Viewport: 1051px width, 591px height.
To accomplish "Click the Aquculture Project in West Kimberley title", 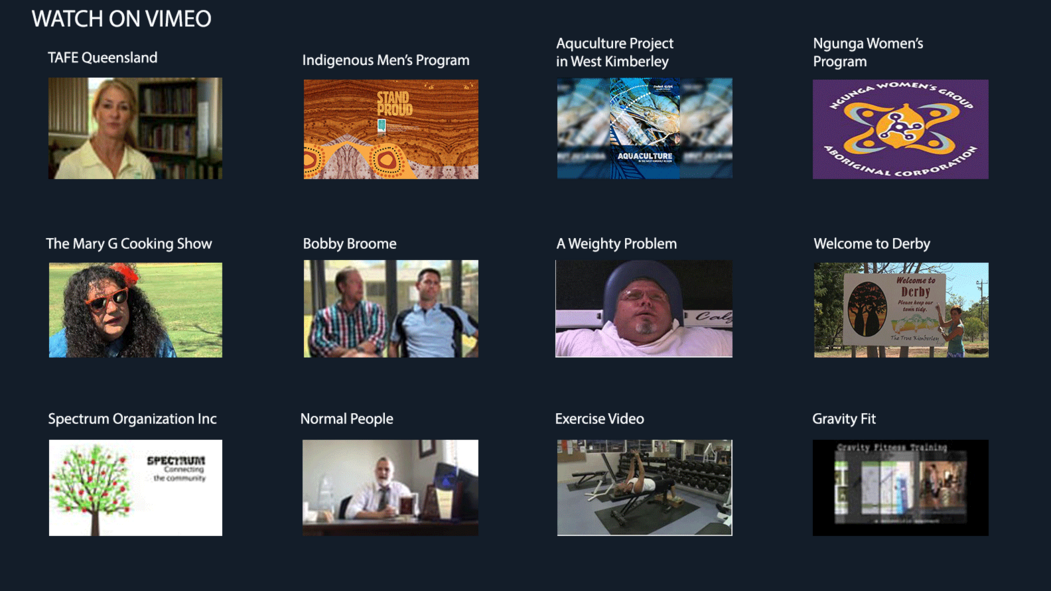I will point(615,52).
